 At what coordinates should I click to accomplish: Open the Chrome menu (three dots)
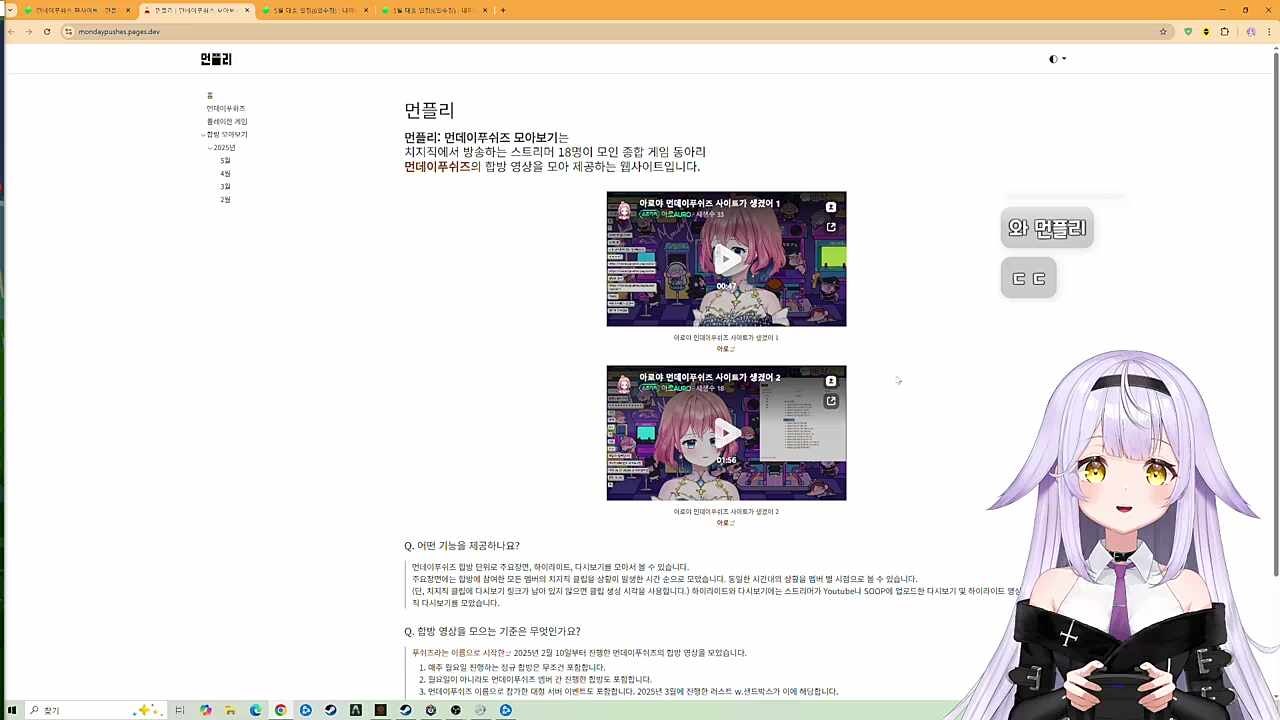1269,32
